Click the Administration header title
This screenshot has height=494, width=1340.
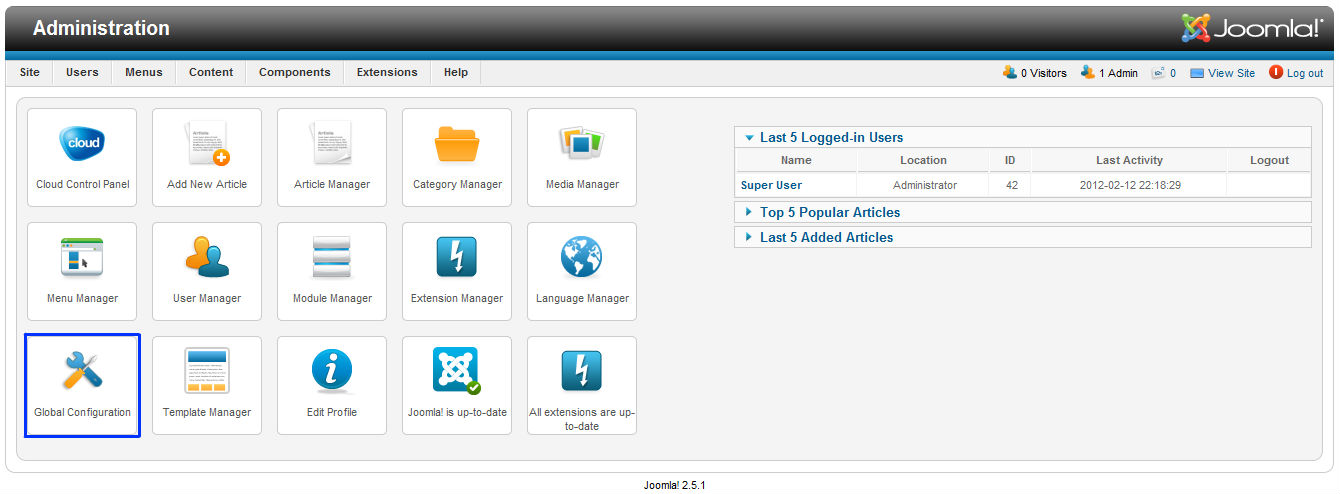101,28
